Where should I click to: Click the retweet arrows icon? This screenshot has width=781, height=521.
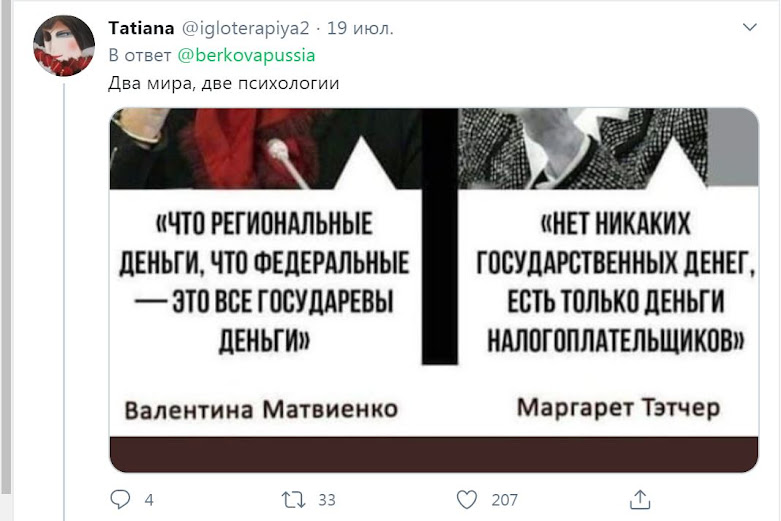(293, 500)
